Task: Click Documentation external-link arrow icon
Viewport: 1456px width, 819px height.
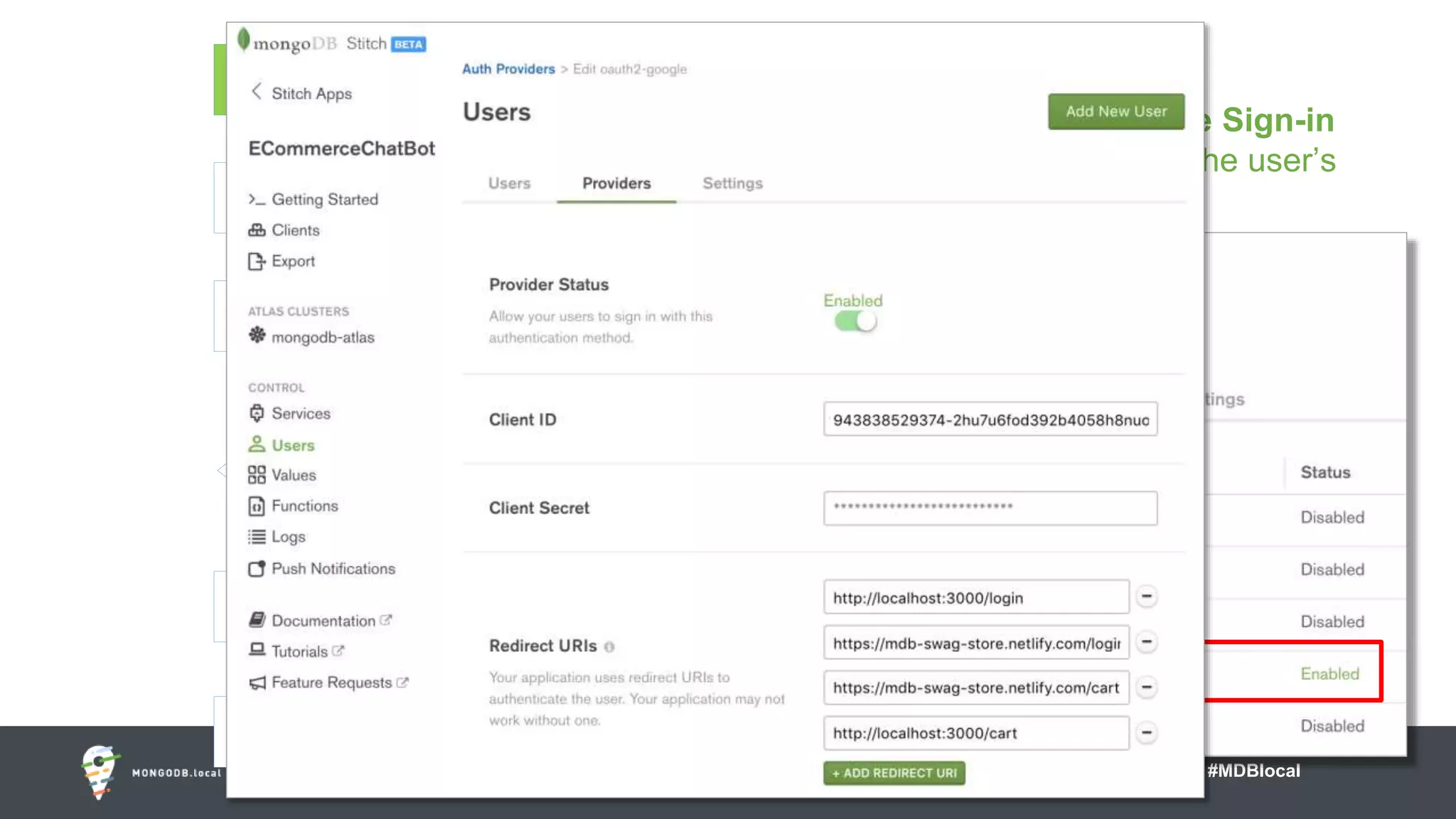Action: 386,620
